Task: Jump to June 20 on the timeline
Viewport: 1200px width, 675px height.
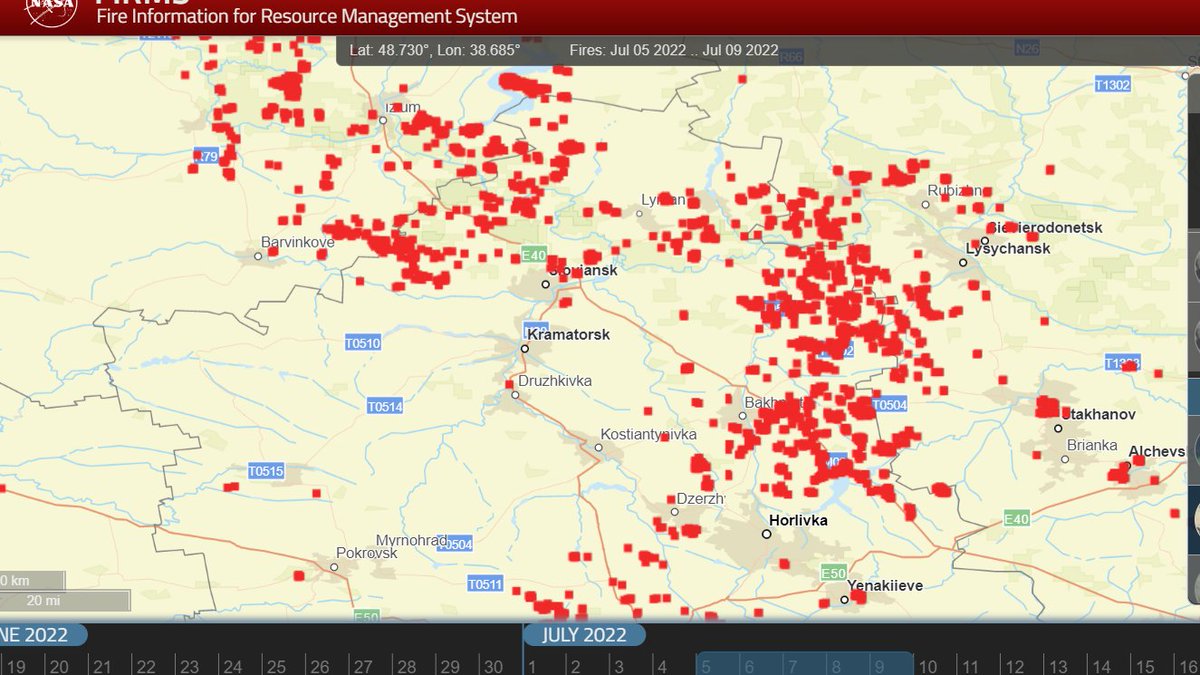Action: [x=58, y=666]
